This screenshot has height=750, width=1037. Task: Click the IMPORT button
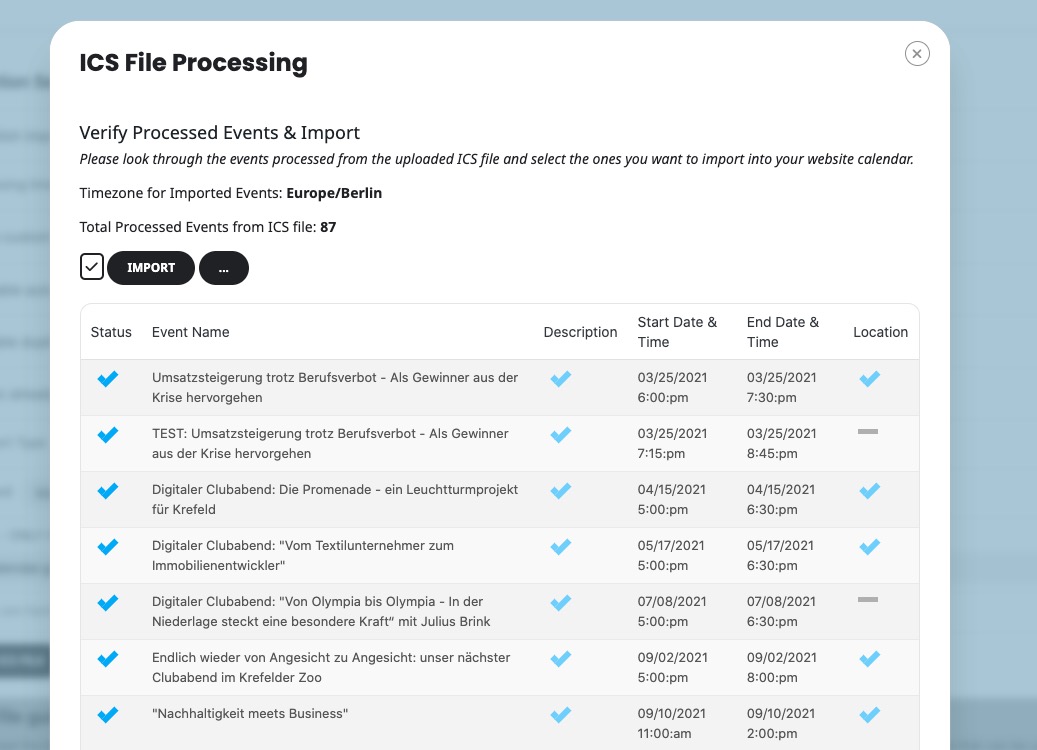pos(151,268)
